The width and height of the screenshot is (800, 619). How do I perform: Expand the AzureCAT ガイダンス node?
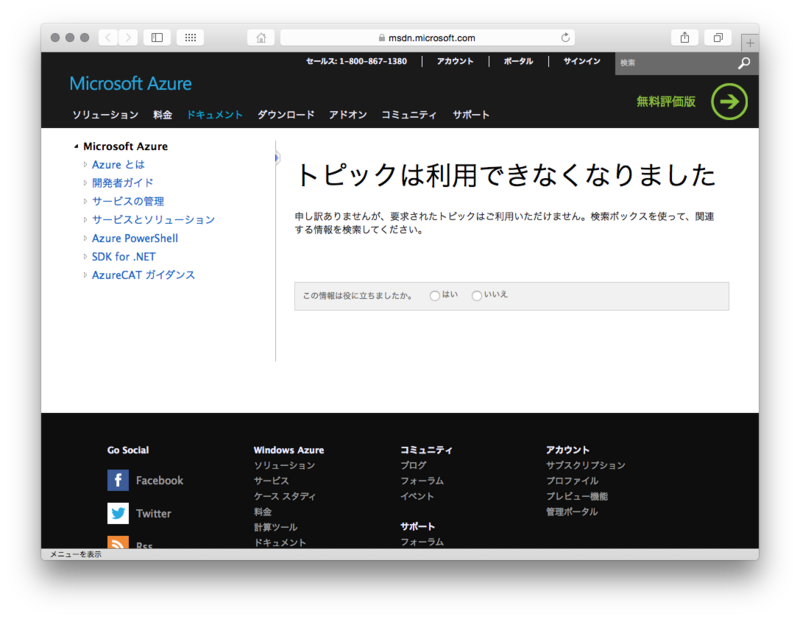click(85, 275)
